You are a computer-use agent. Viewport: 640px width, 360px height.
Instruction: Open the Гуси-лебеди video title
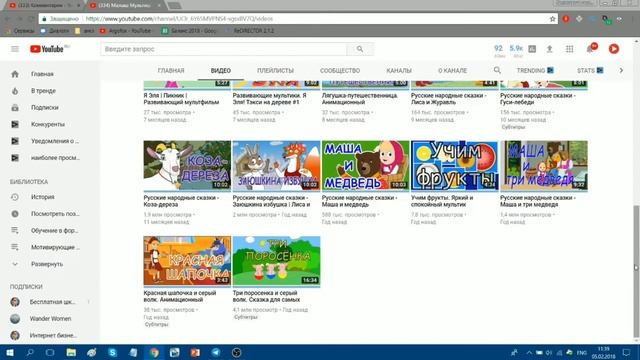(x=538, y=99)
